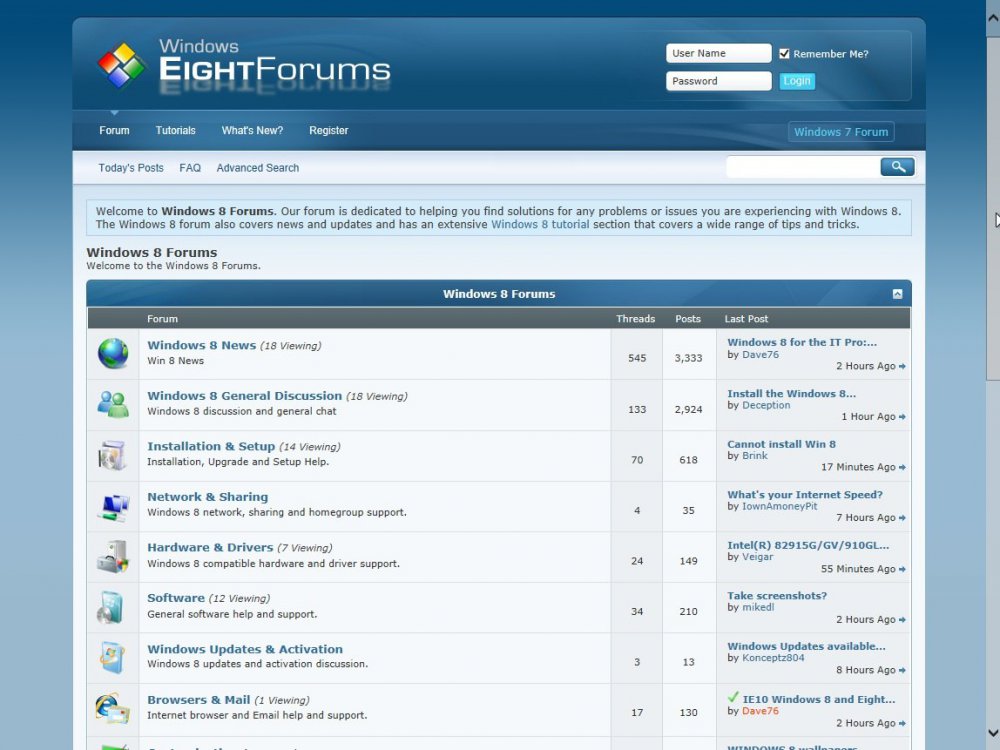Open the Windows 7 Forum button
Viewport: 1000px width, 750px height.
(x=840, y=131)
